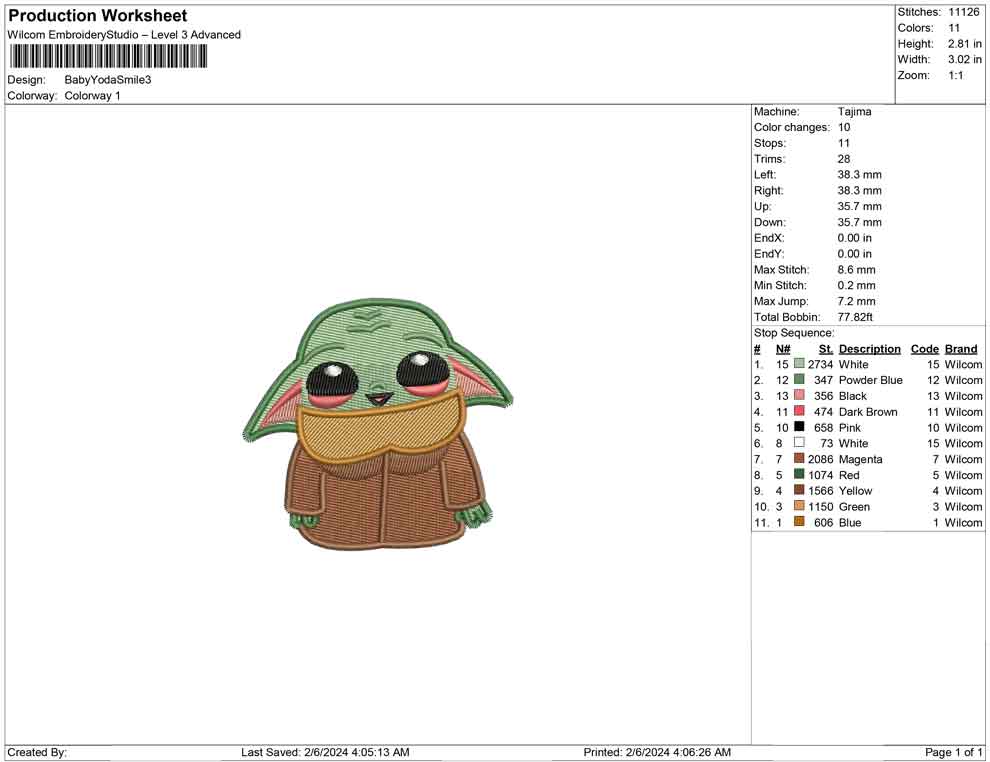Image resolution: width=990 pixels, height=762 pixels.
Task: Click the Powder Blue description in stop 2
Action: pos(870,380)
